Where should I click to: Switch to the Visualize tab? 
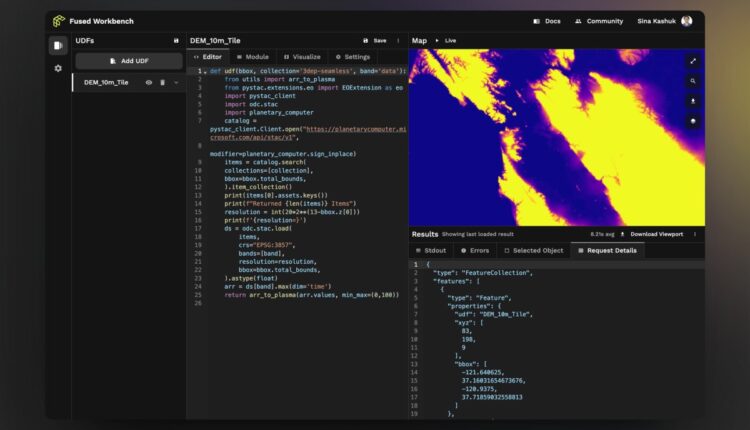(300, 57)
